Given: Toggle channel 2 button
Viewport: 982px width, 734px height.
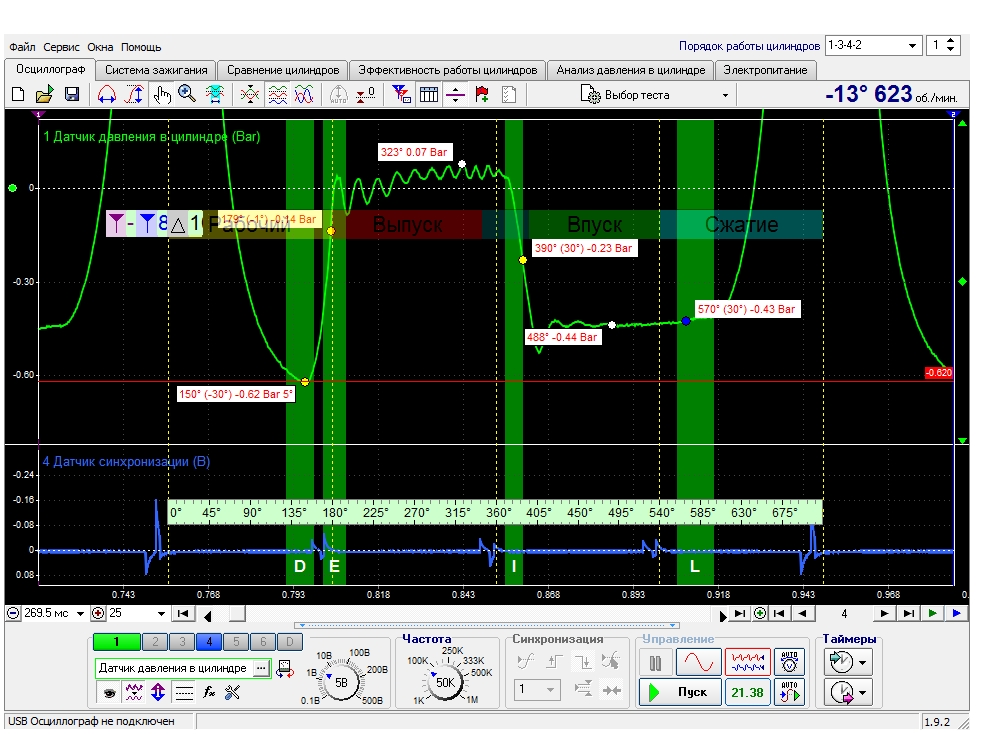Looking at the screenshot, I should [155, 641].
